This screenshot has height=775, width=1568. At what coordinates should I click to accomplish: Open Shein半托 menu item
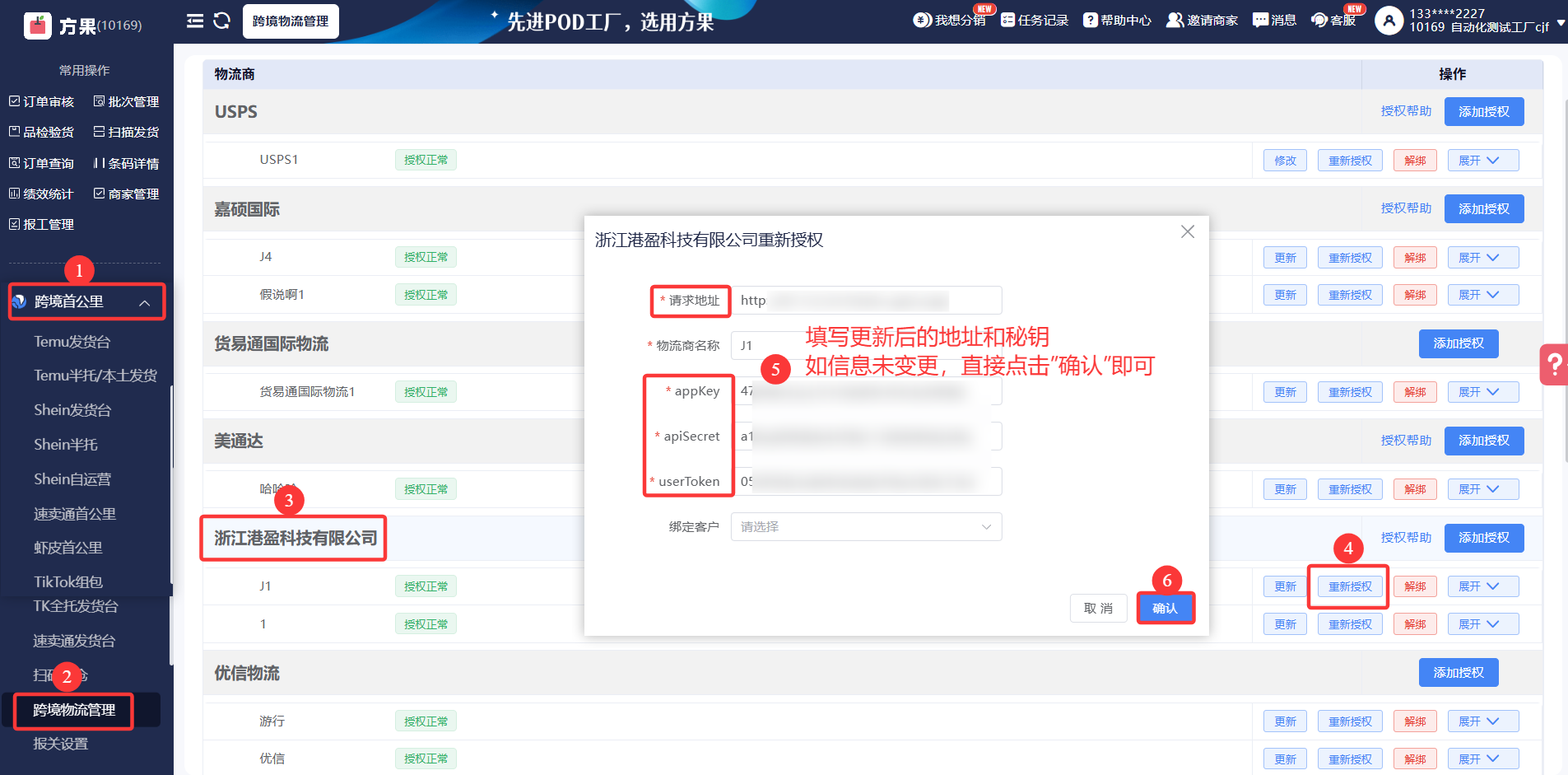coord(66,445)
